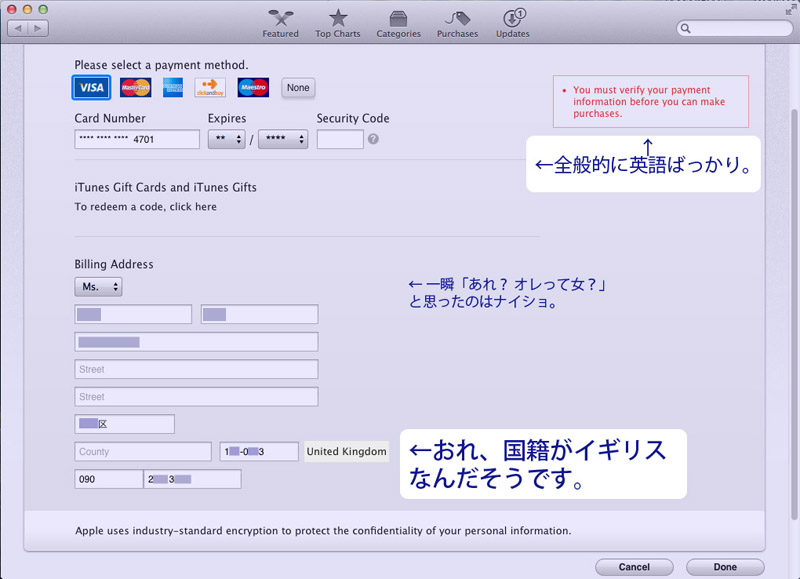Screen dimensions: 800x579
Task: Select Maestro card payment icon
Action: 253,88
